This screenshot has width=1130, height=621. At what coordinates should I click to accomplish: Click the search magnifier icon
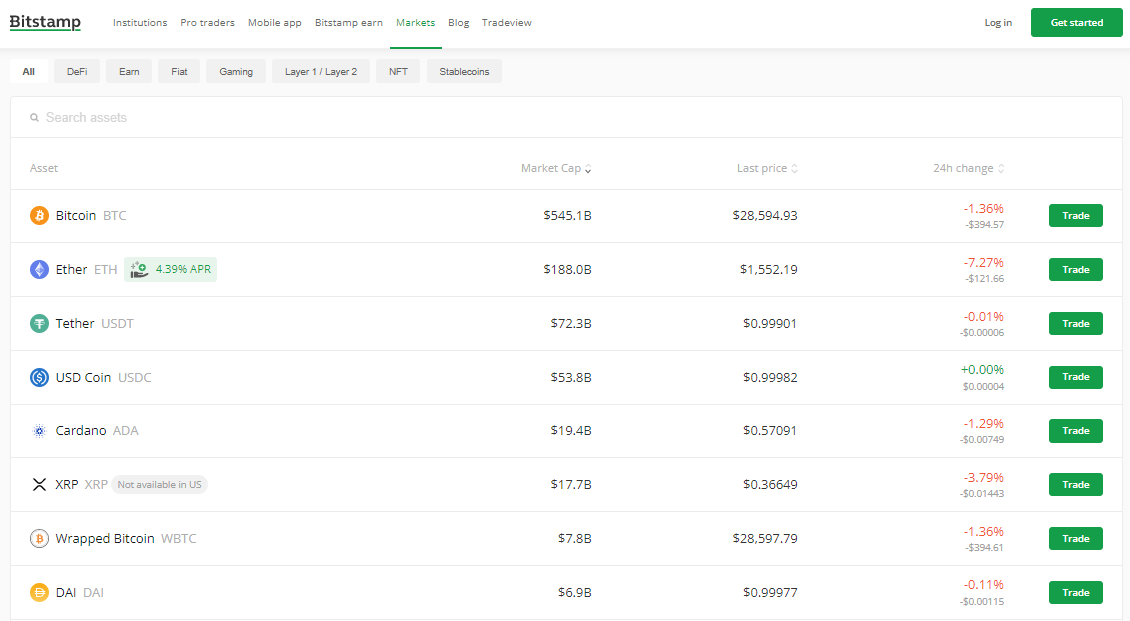(x=34, y=117)
